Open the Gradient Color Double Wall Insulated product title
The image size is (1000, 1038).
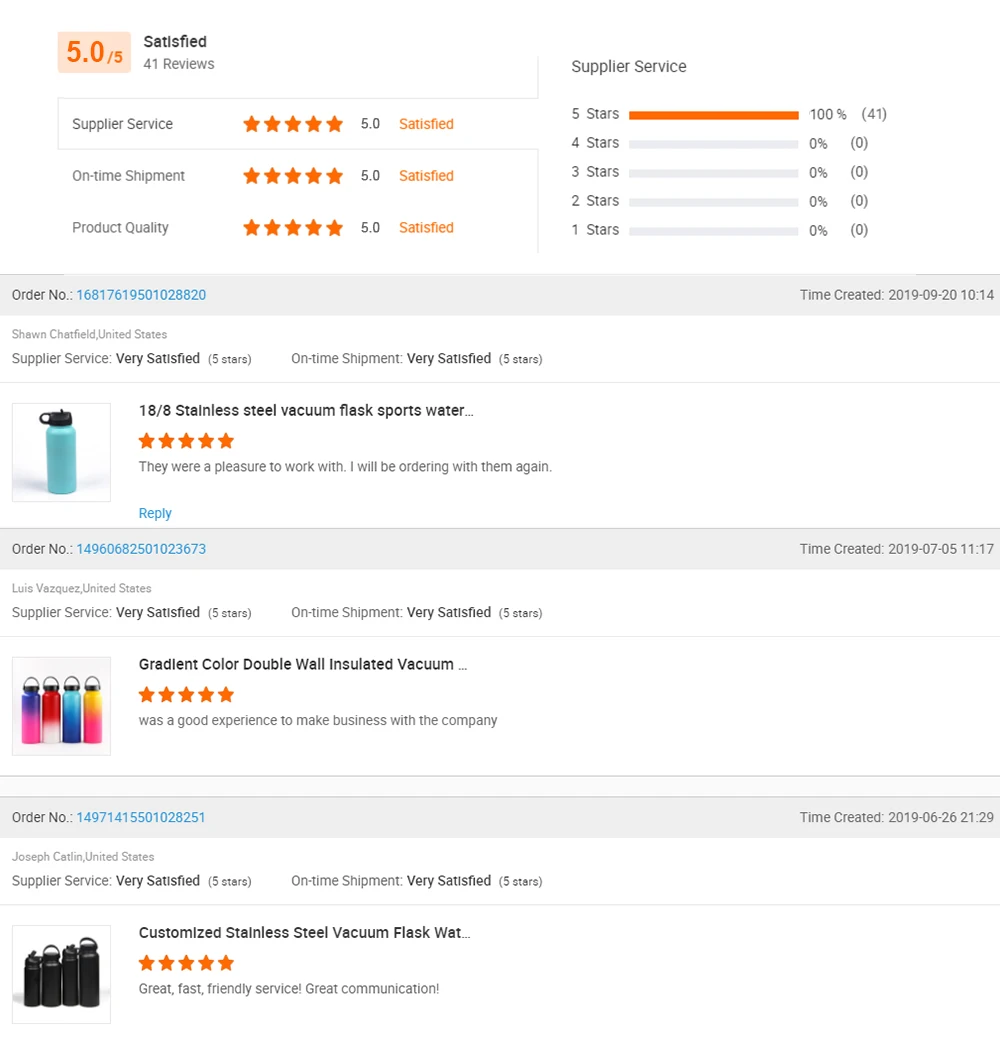(303, 665)
